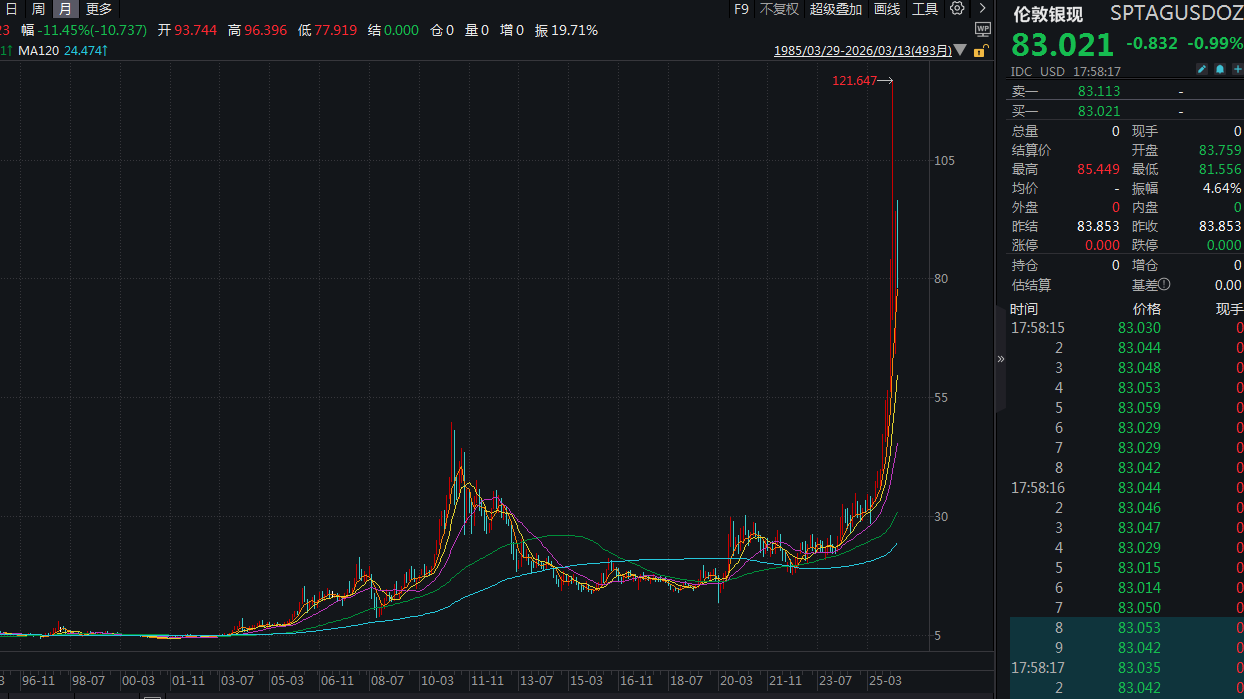Viewport: 1244px width, 699px height.
Task: Collapse the right quote panel with double arrow
Action: pos(1000,358)
